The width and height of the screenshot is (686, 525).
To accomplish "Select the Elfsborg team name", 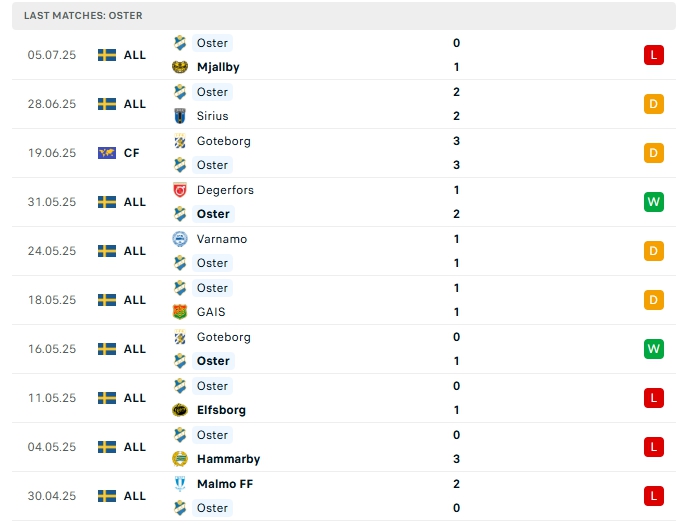I will 221,410.
